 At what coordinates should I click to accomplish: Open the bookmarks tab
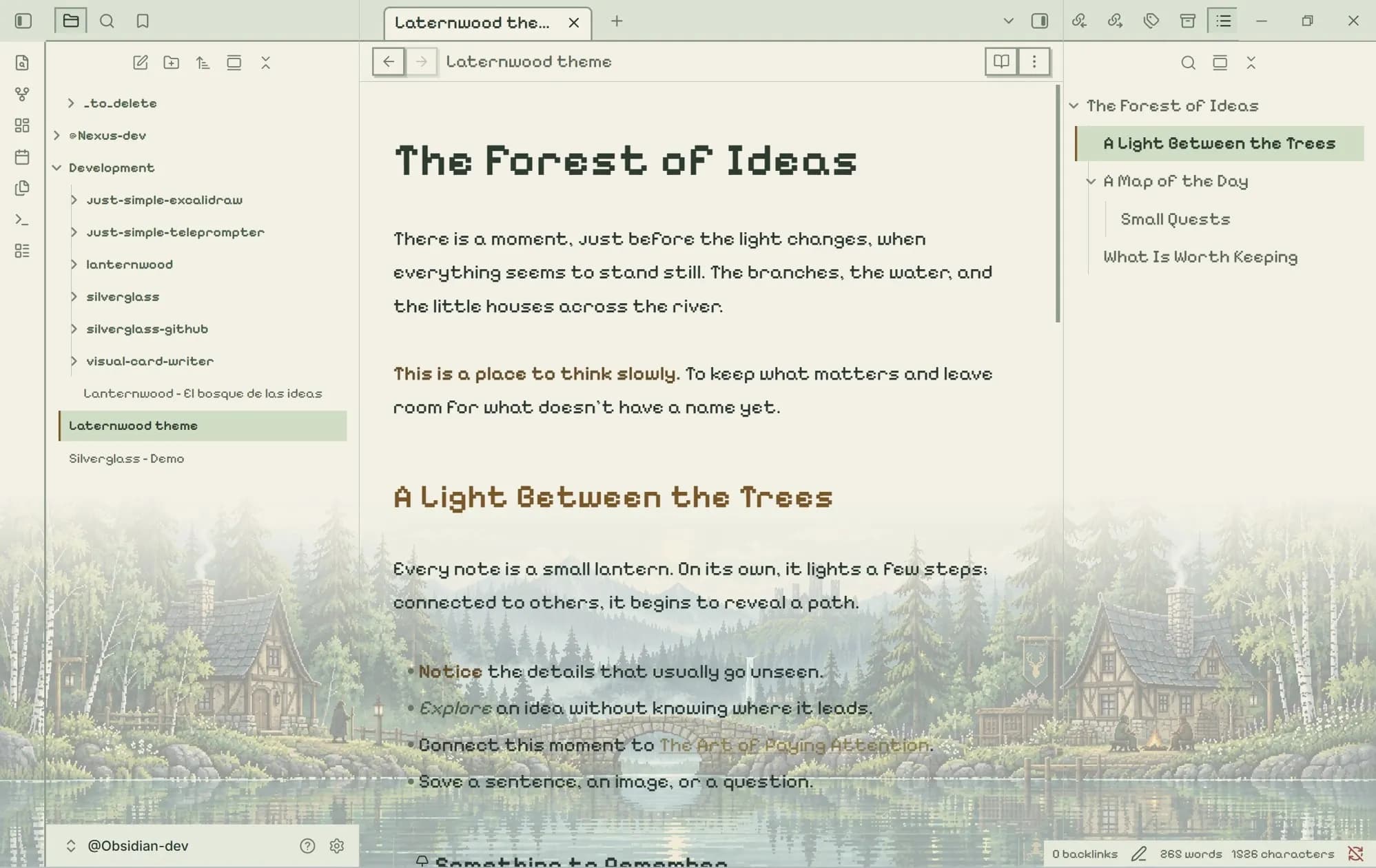point(143,21)
